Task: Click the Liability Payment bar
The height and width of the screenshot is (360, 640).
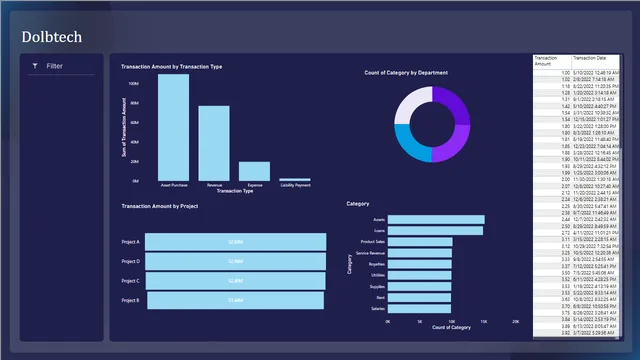Action: [x=295, y=180]
